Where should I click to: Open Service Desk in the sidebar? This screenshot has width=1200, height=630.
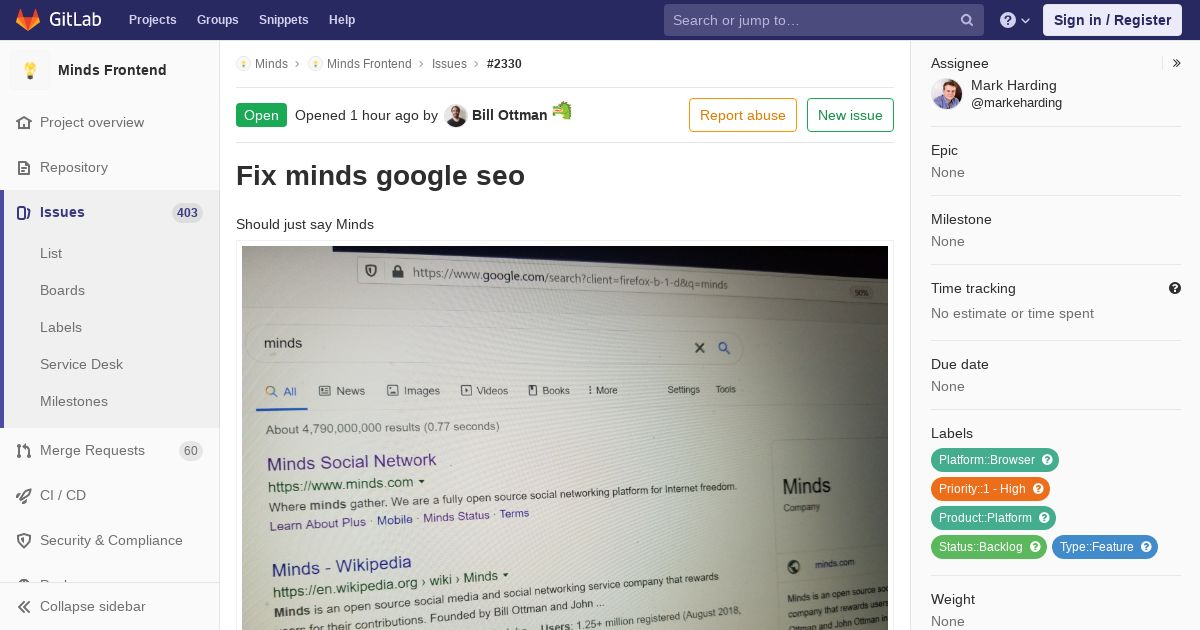pos(81,365)
